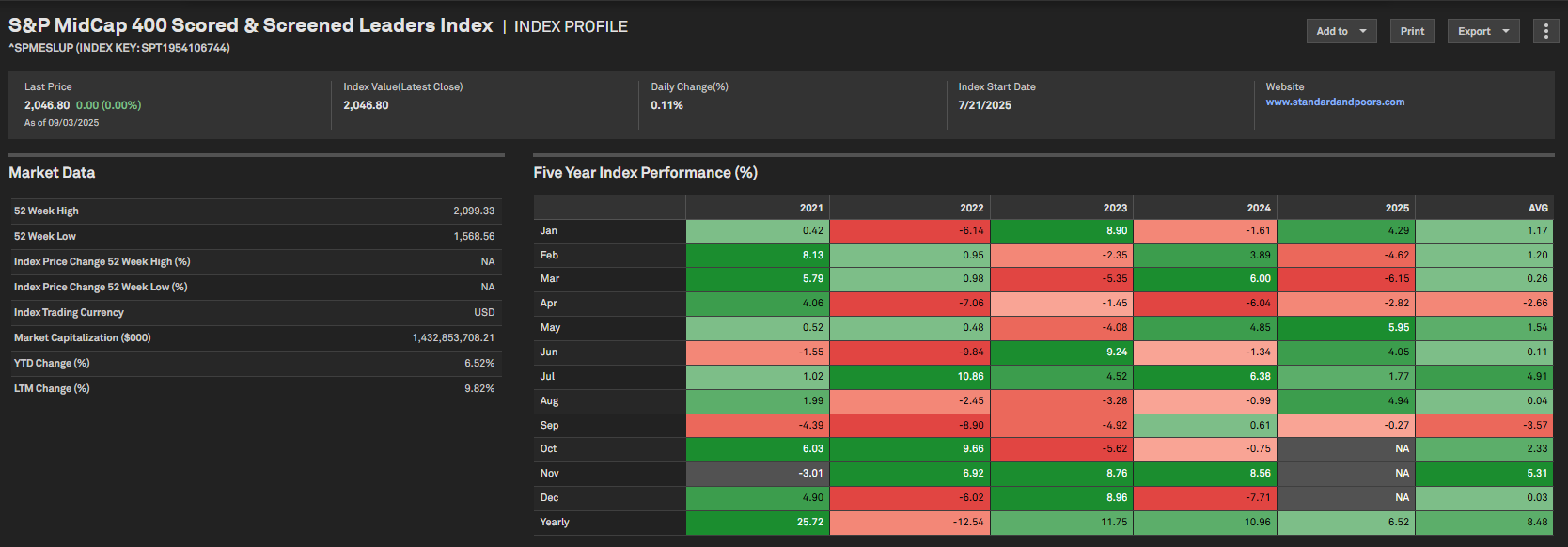Expand the Add to dropdown
1568x547 pixels.
[x=1341, y=31]
